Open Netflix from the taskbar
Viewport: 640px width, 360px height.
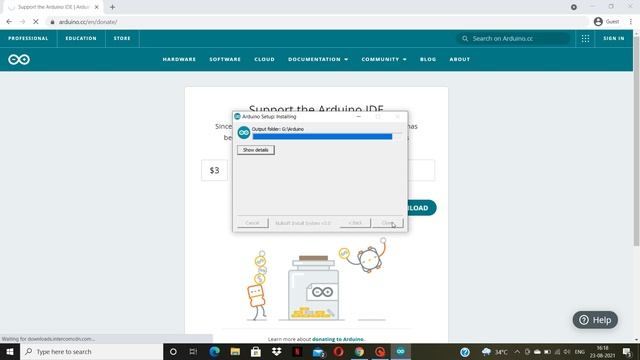click(x=297, y=351)
